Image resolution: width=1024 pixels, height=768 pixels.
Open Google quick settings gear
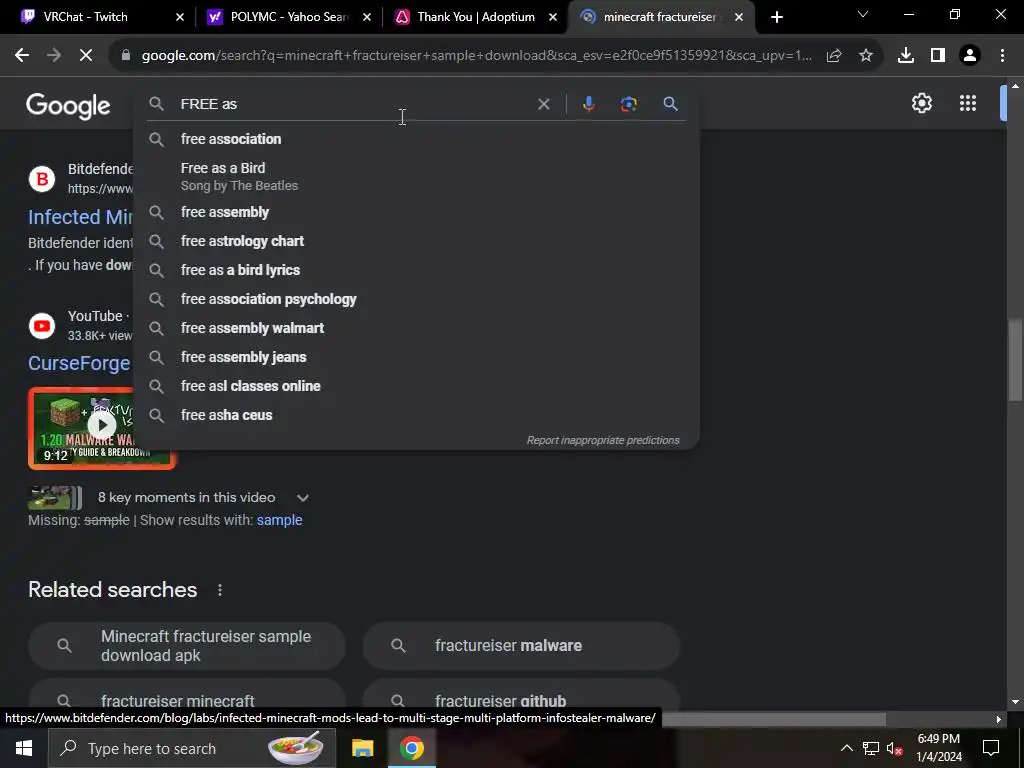(x=921, y=103)
